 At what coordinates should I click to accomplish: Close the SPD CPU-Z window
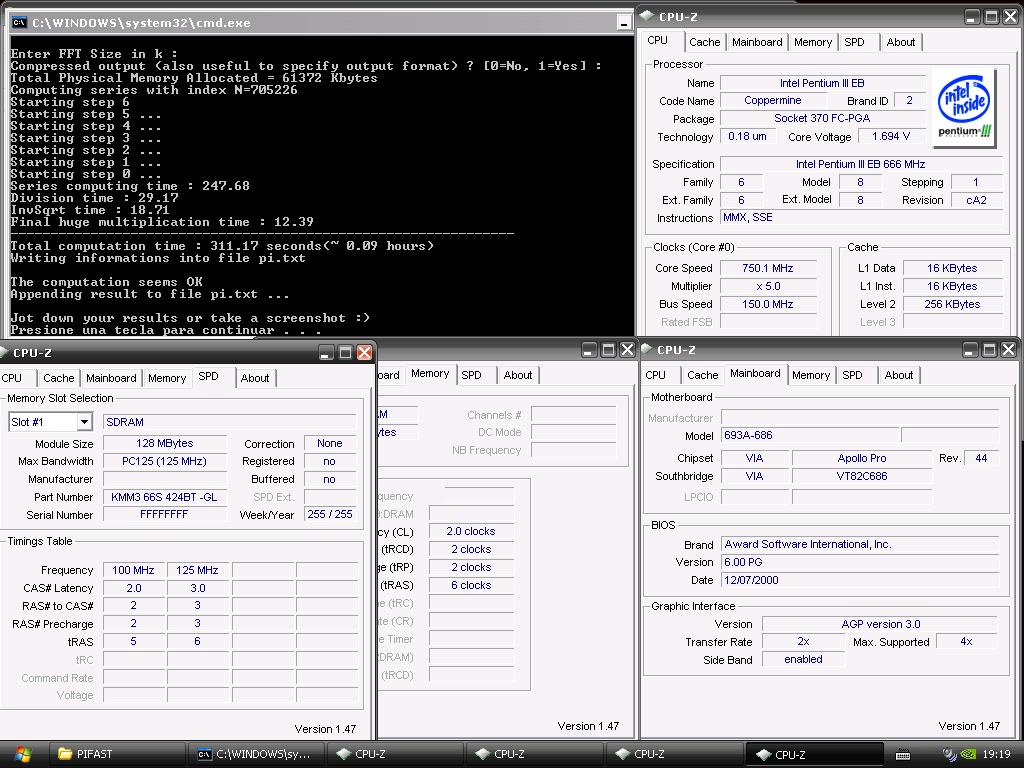tap(364, 353)
